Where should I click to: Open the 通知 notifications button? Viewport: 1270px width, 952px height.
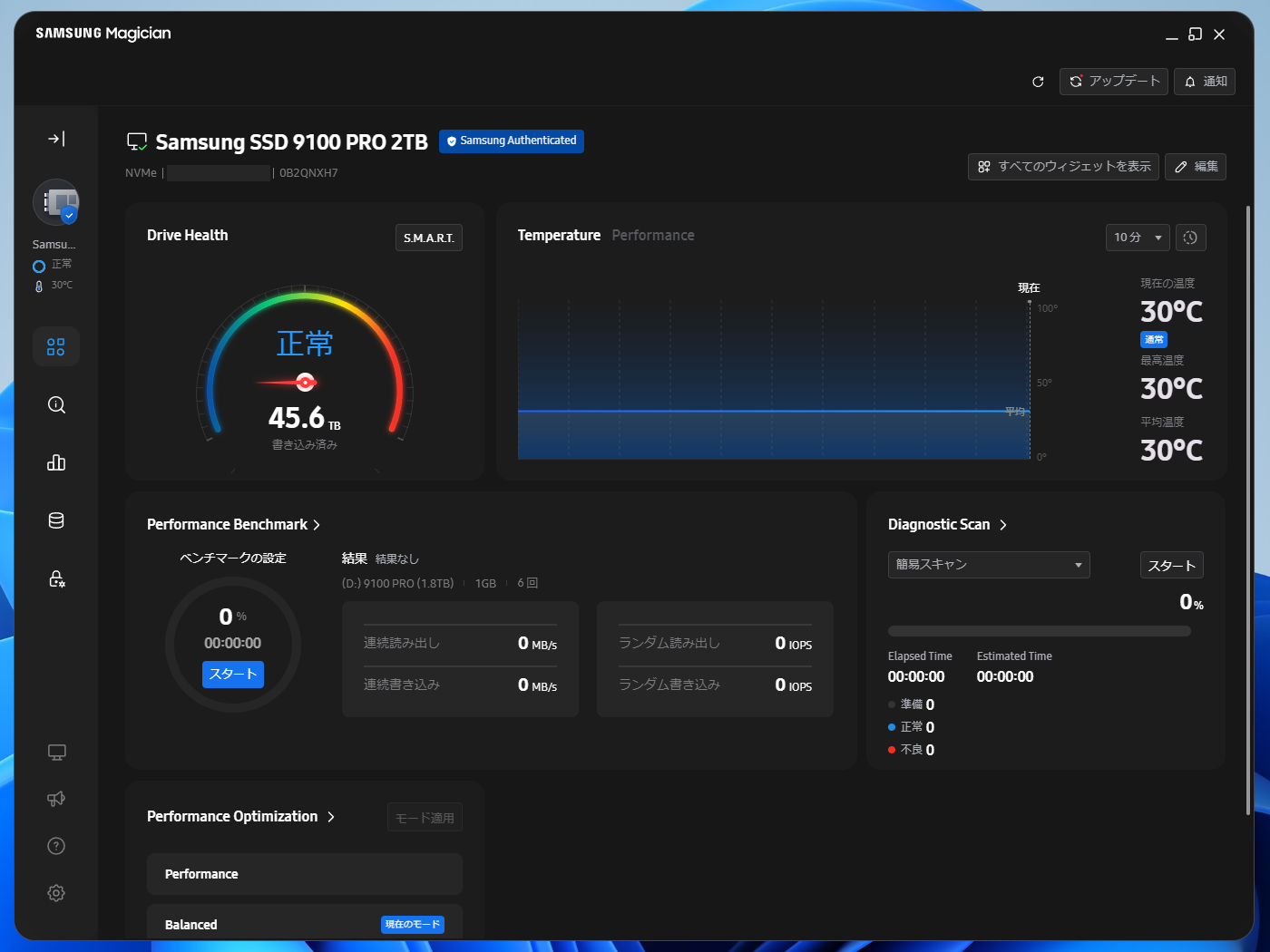1205,82
